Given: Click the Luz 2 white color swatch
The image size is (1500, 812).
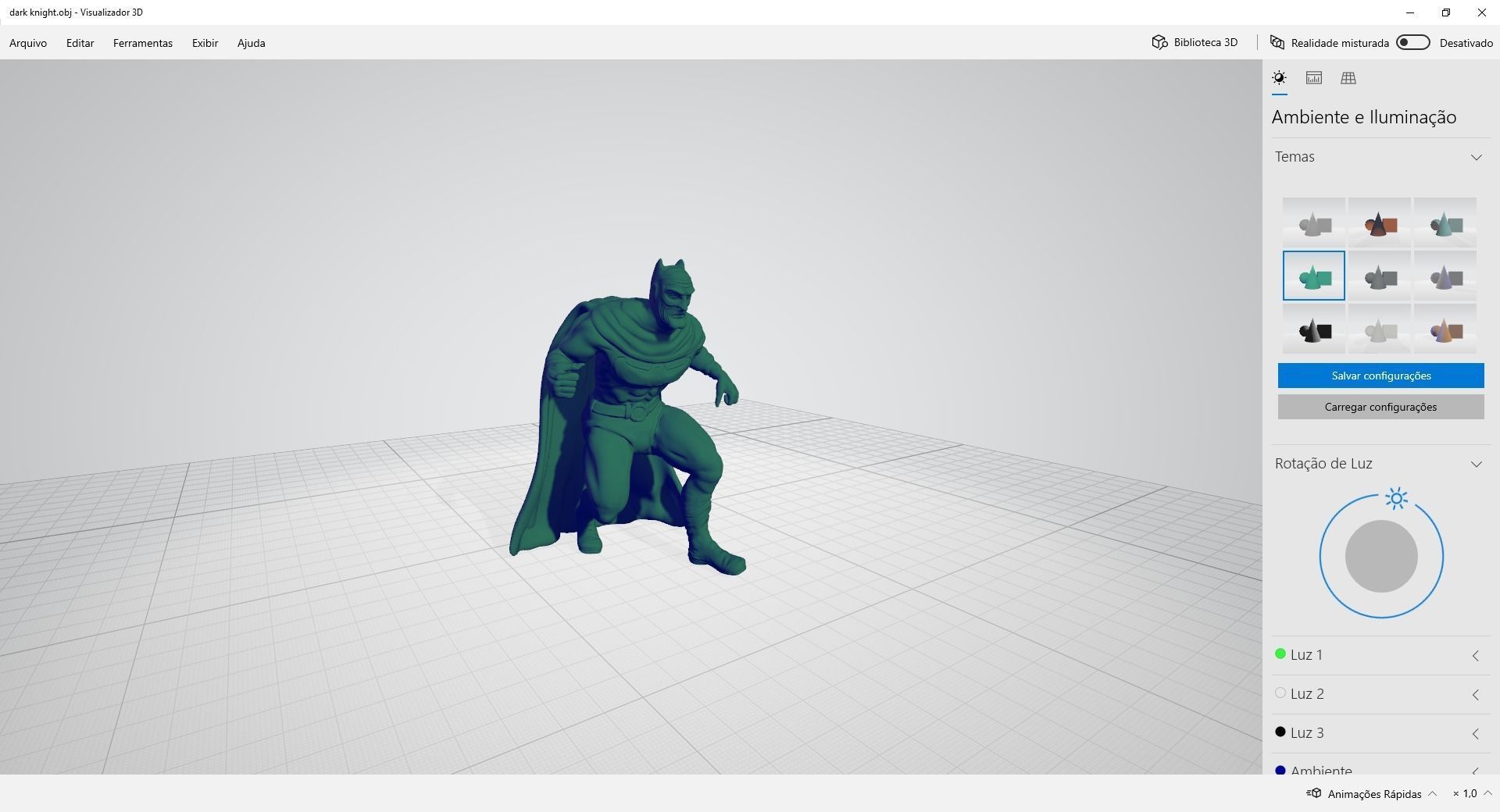Looking at the screenshot, I should tap(1280, 693).
